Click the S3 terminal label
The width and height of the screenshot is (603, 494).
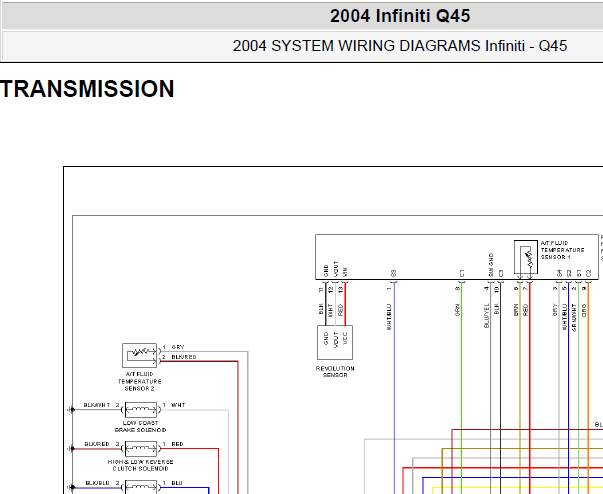click(393, 273)
